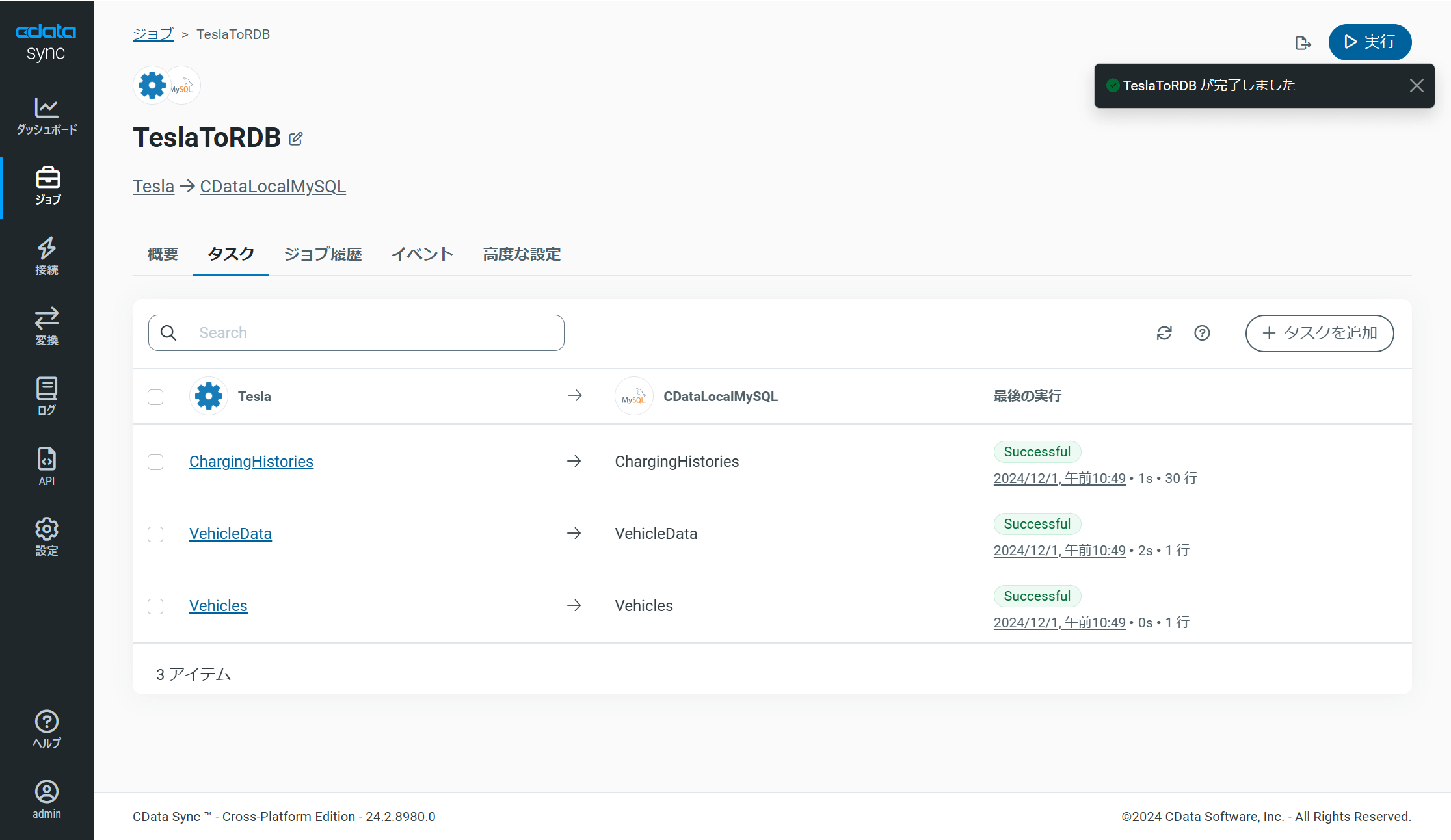Check the ChargingHistories task checkbox

(155, 462)
